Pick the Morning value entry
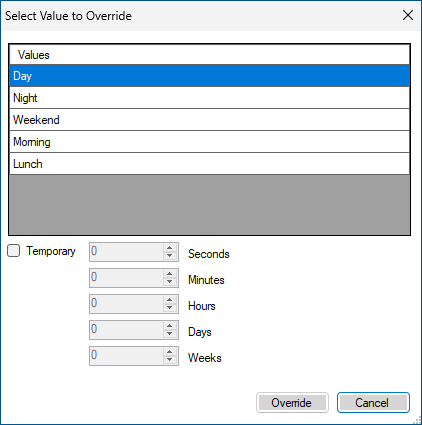The image size is (422, 425). pyautogui.click(x=209, y=142)
